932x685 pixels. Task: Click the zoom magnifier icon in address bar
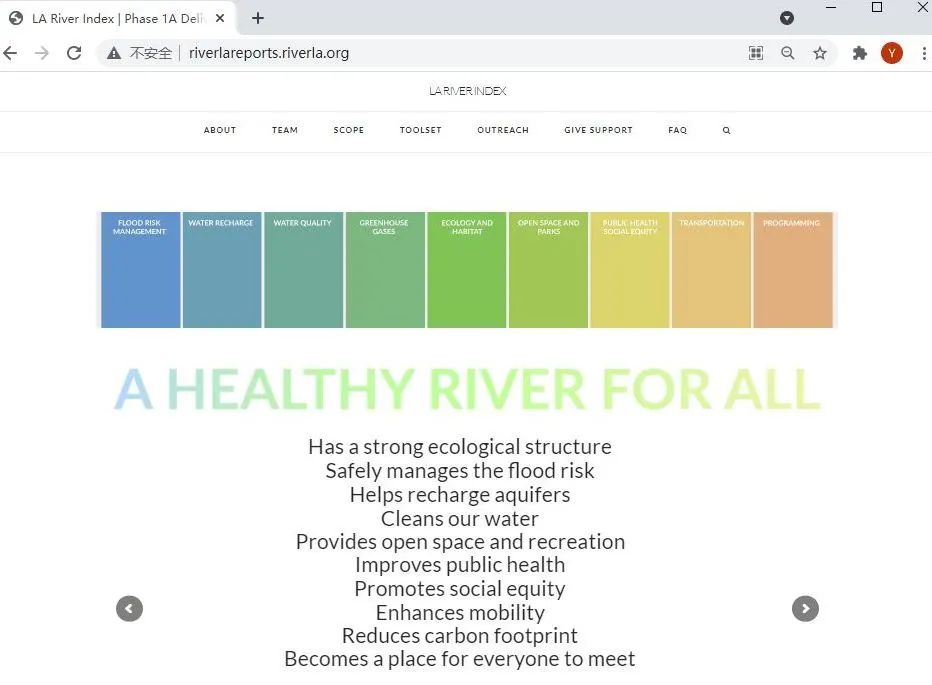788,53
